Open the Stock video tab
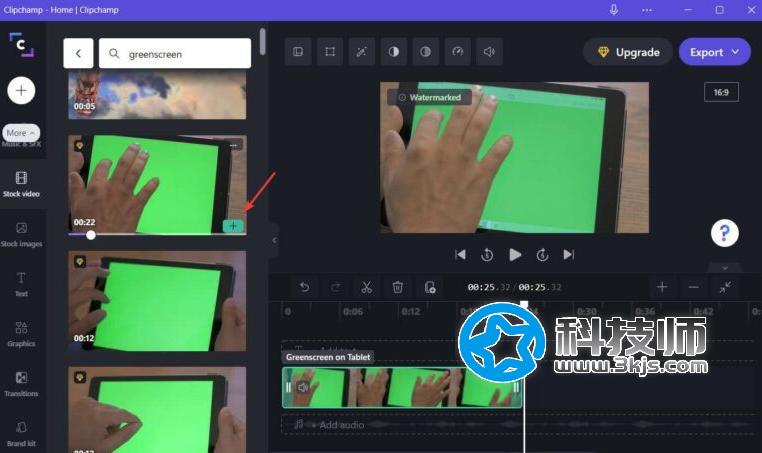Viewport: 762px width, 453px height. (21, 184)
